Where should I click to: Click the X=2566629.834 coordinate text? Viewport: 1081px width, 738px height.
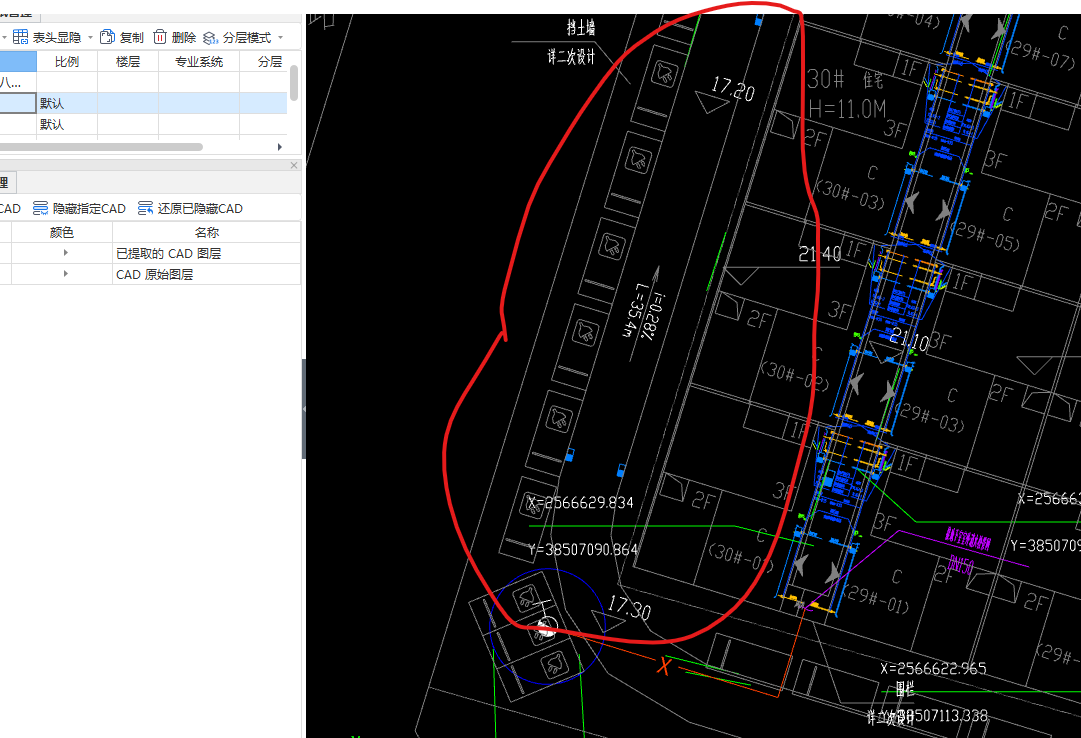(580, 503)
